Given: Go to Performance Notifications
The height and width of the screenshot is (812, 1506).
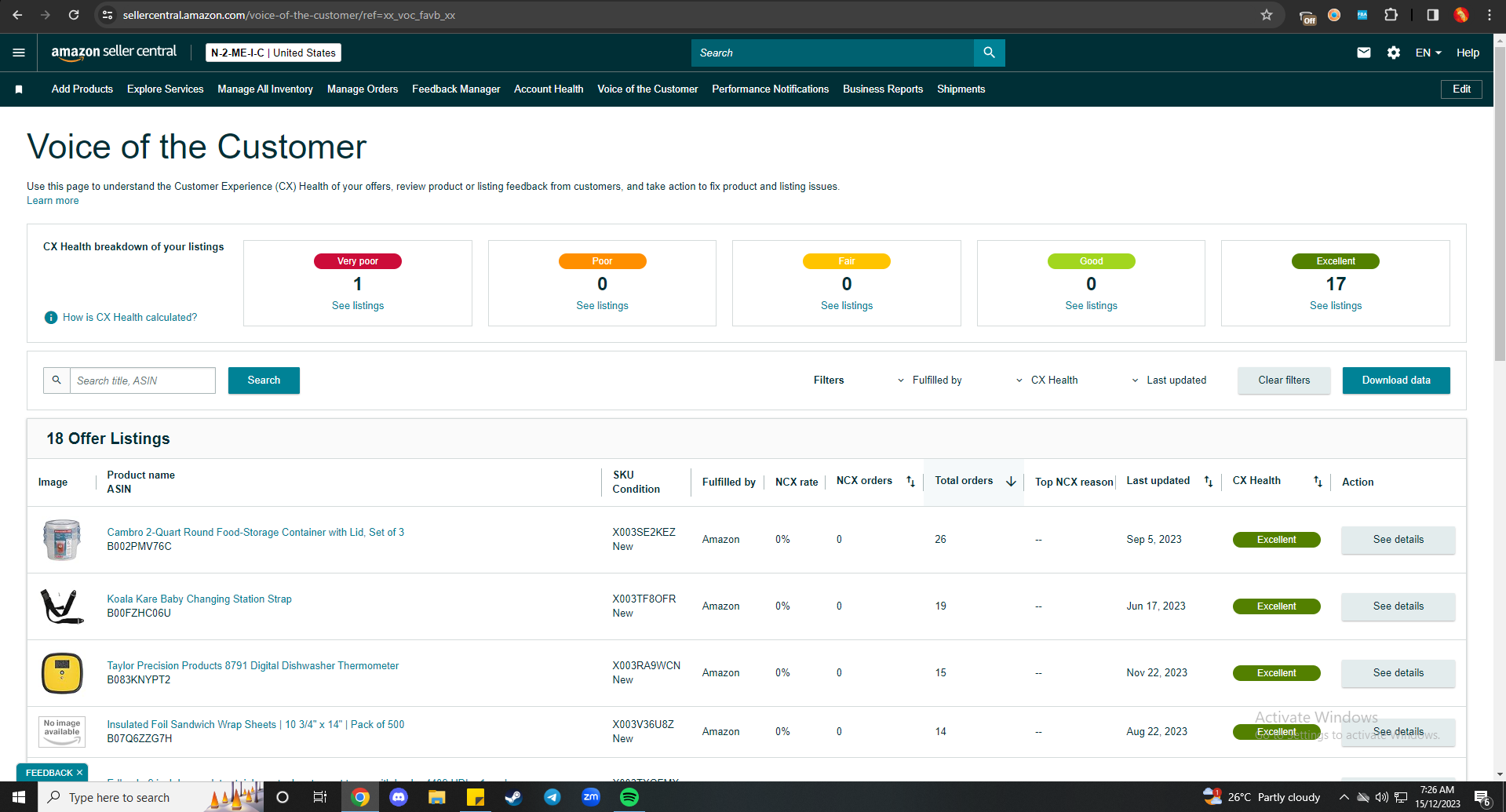Looking at the screenshot, I should [x=771, y=89].
